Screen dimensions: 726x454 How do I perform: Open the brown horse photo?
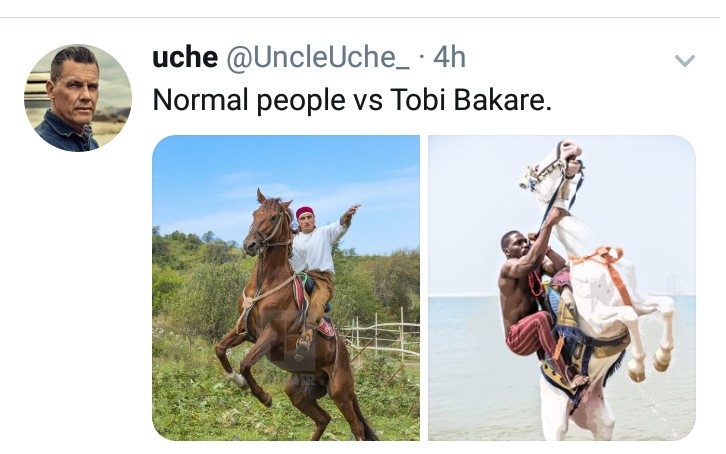click(286, 287)
